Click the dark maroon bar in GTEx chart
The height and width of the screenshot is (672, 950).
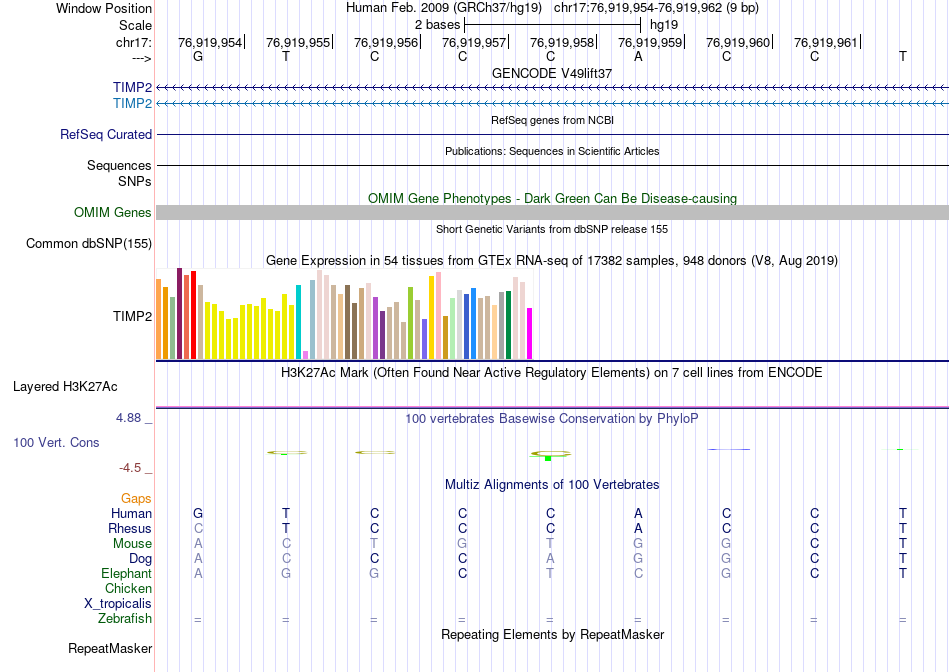click(x=179, y=313)
